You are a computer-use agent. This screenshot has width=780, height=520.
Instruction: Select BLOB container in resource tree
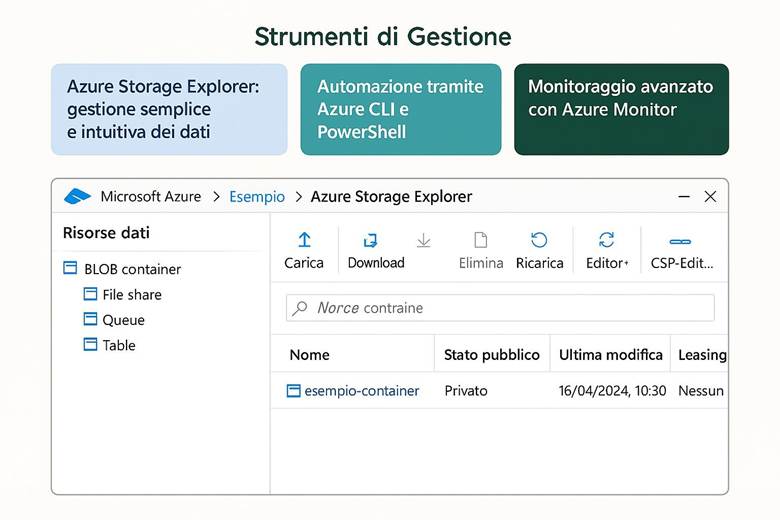coord(132,269)
